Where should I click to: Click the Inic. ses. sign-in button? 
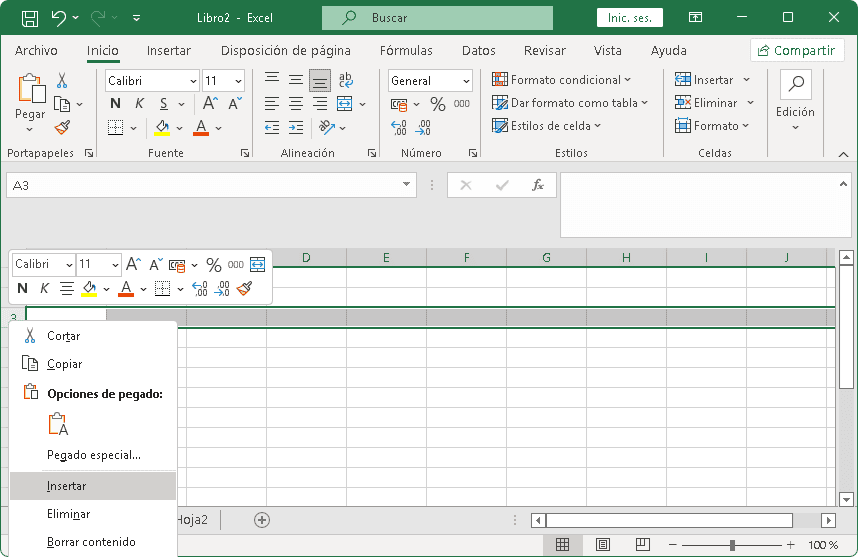[630, 18]
